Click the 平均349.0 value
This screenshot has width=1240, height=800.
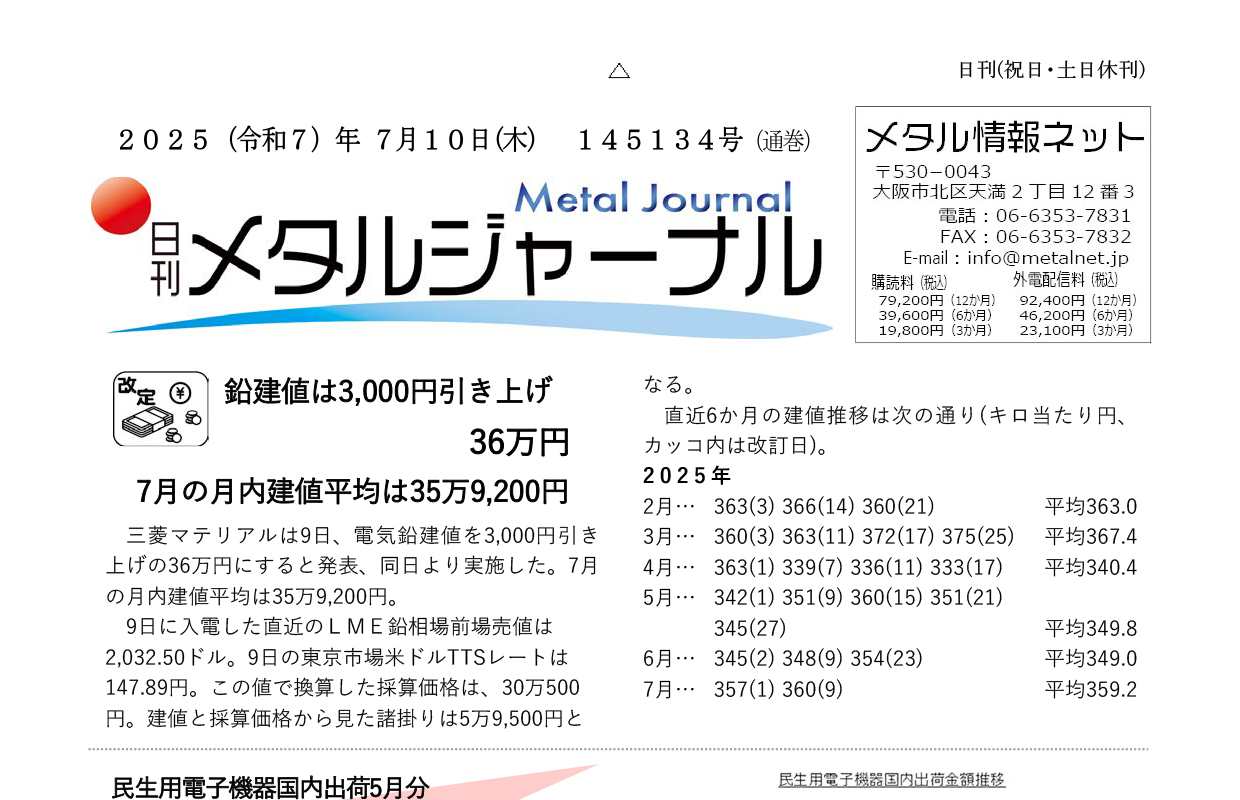pos(1091,659)
